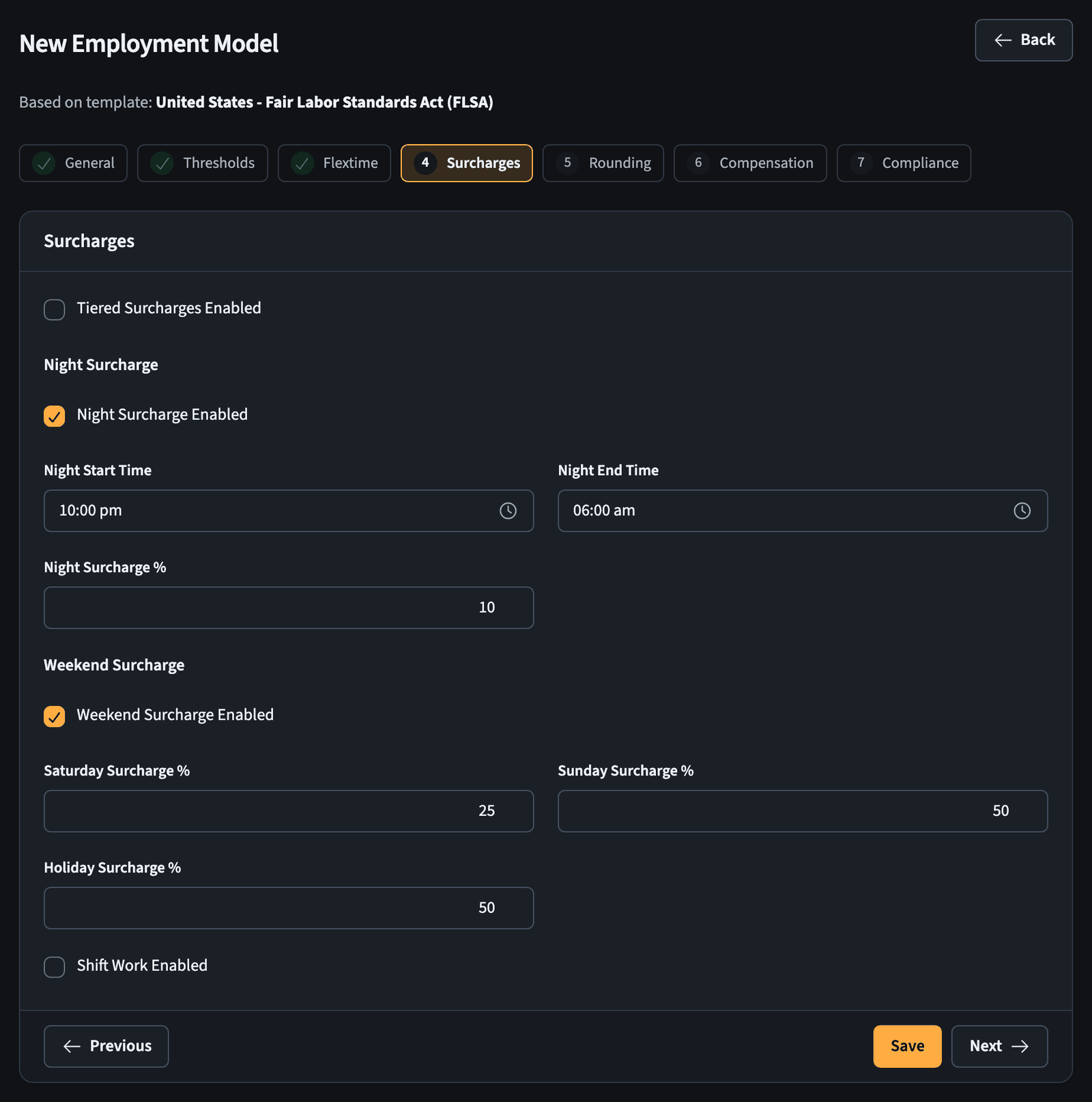Edit the Sunday Surcharge % value

[x=803, y=811]
